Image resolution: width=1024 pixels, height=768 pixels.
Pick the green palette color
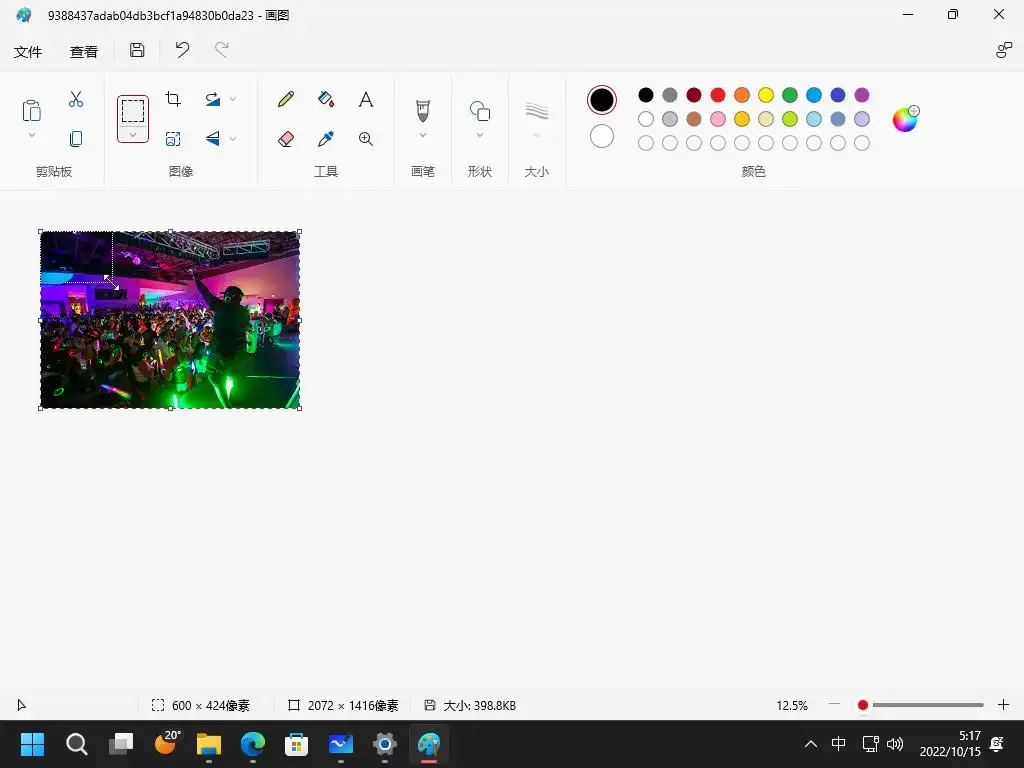(x=790, y=95)
